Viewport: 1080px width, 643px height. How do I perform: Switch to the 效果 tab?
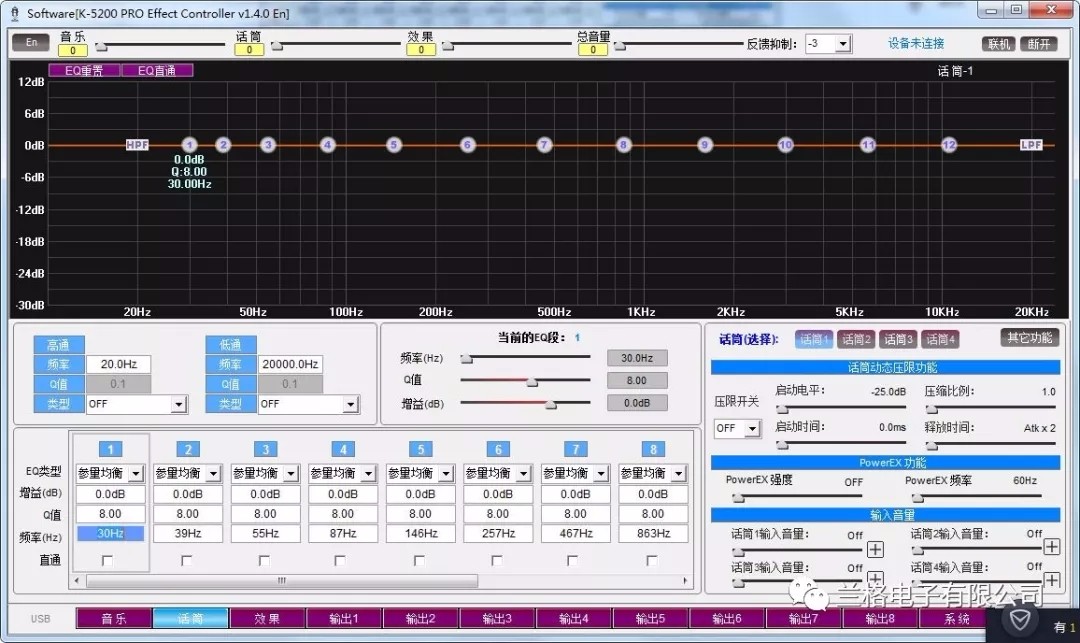[267, 619]
